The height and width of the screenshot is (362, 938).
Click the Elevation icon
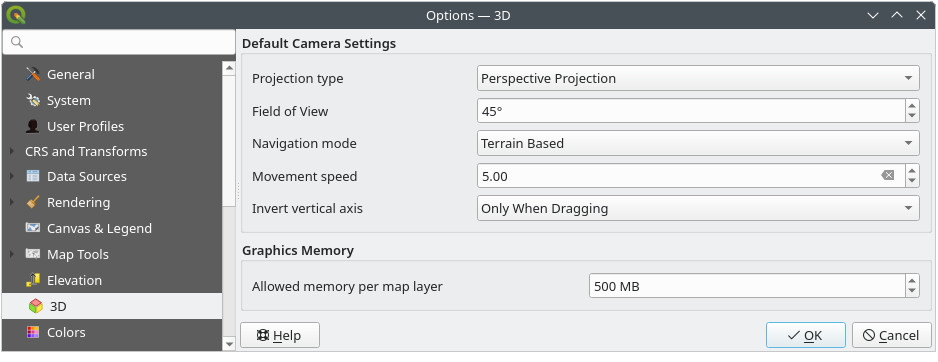[x=33, y=280]
